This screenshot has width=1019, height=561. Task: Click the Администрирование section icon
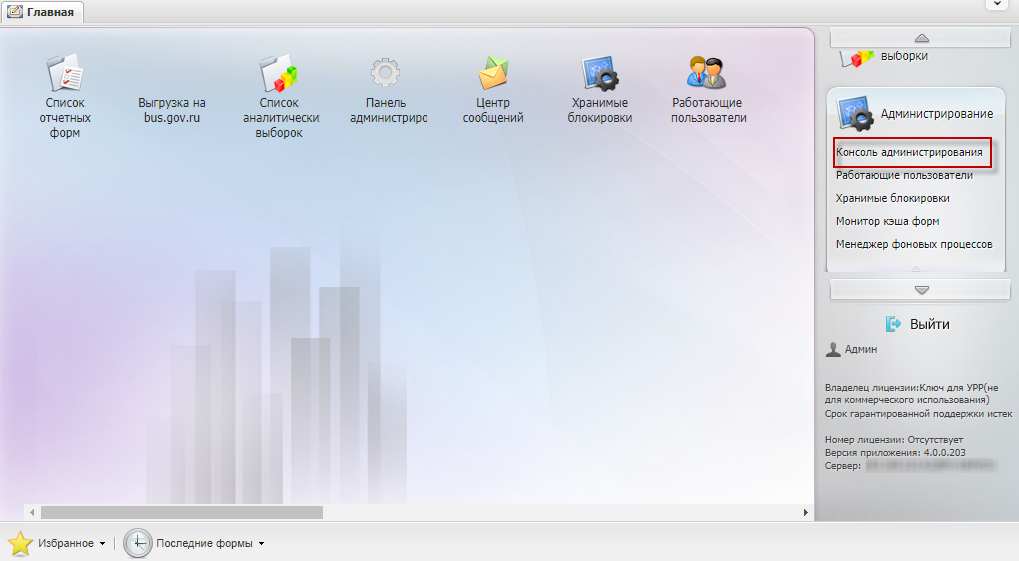(855, 113)
